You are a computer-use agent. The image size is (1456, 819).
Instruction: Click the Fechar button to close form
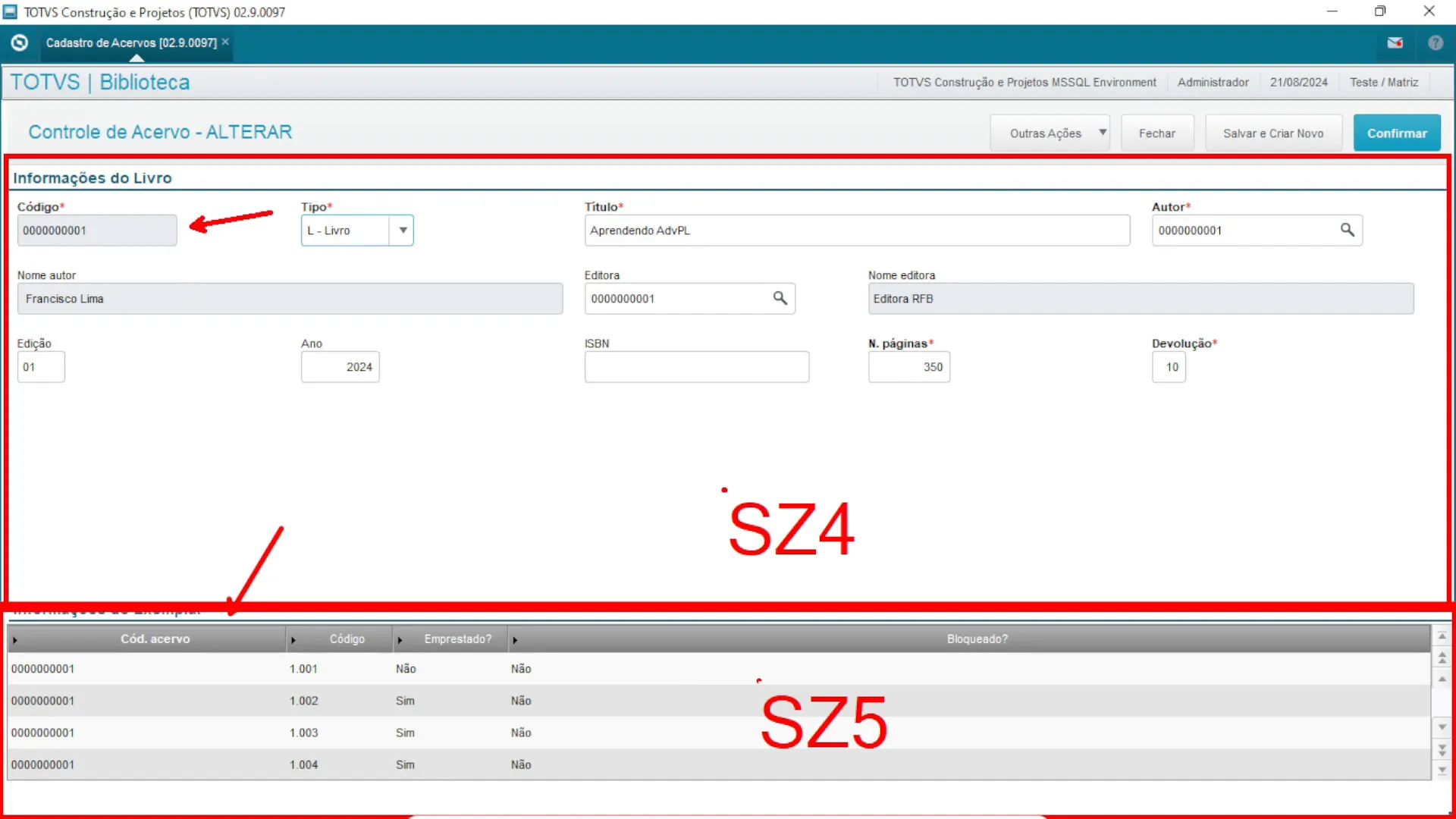point(1156,132)
